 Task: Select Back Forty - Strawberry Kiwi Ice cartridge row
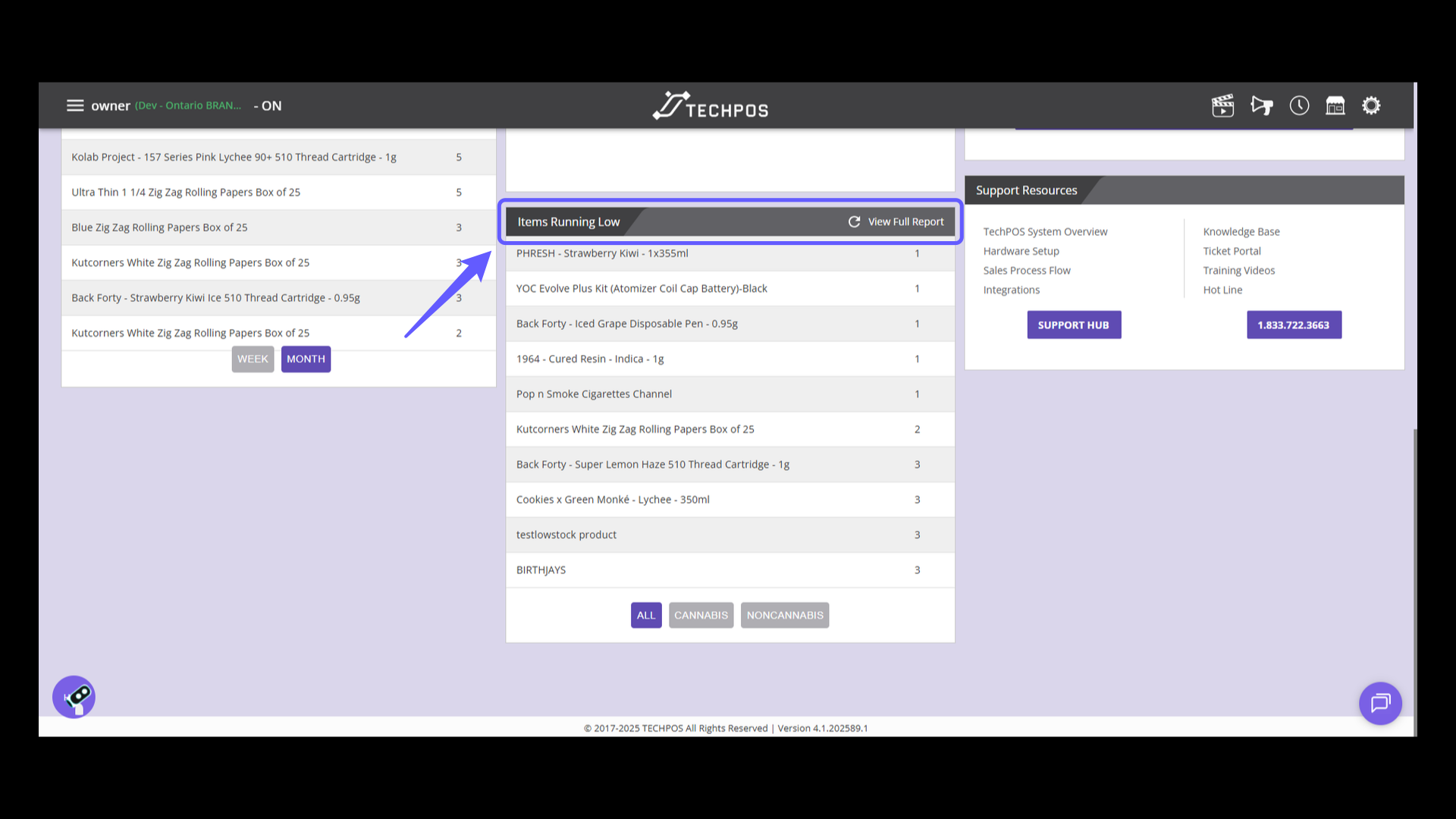tap(278, 298)
